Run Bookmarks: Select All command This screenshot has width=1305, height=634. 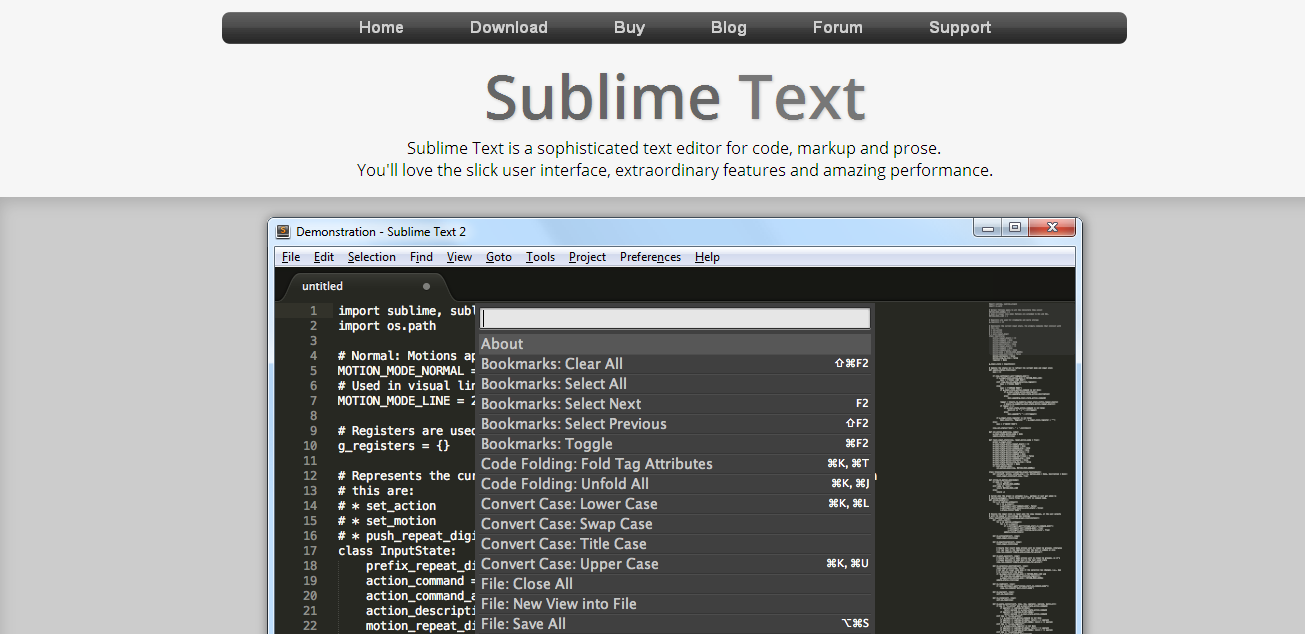click(x=675, y=384)
